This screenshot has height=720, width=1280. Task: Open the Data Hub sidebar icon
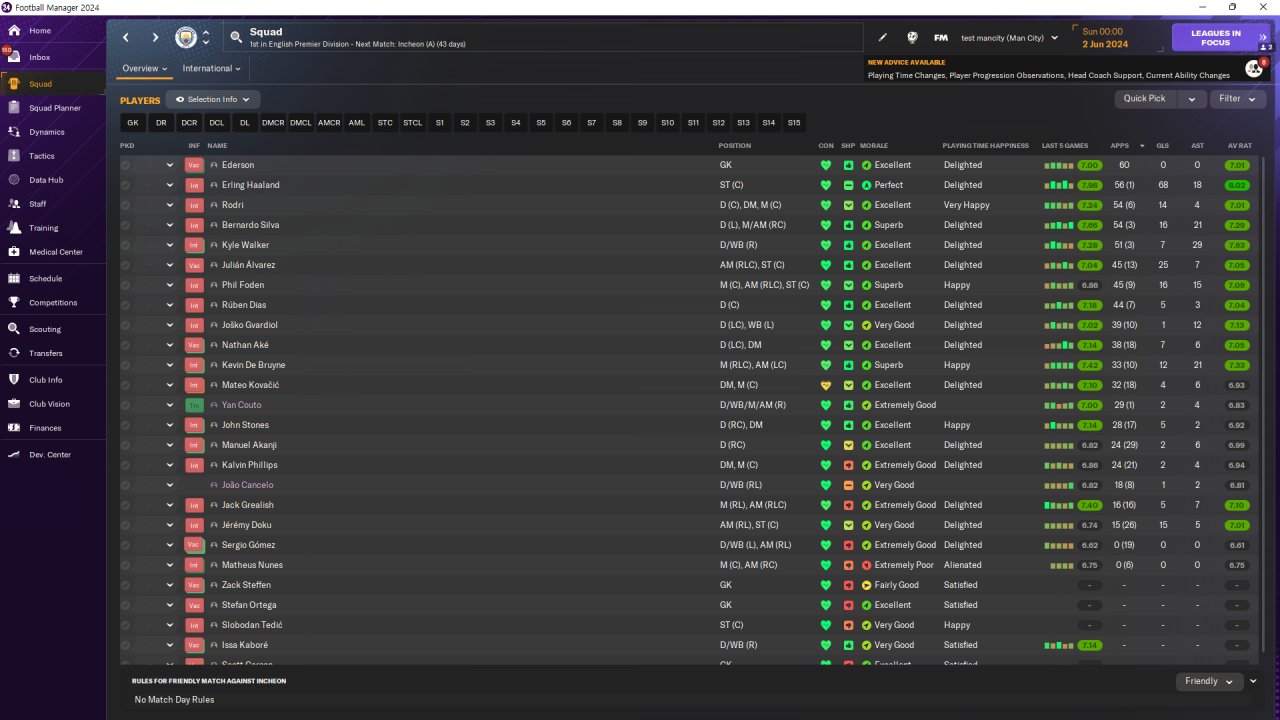pyautogui.click(x=14, y=180)
